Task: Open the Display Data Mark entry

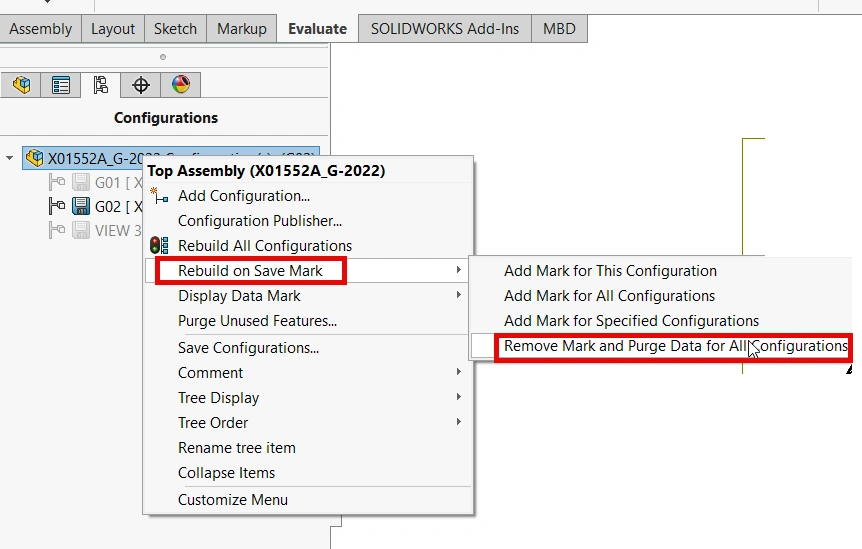Action: [x=308, y=296]
